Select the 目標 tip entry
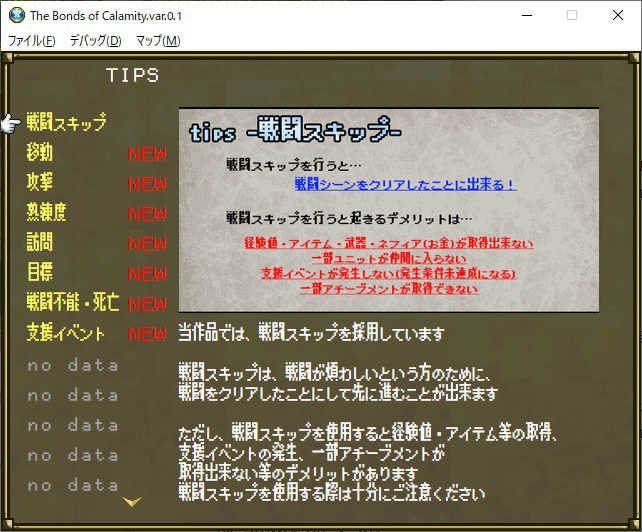 tap(40, 272)
